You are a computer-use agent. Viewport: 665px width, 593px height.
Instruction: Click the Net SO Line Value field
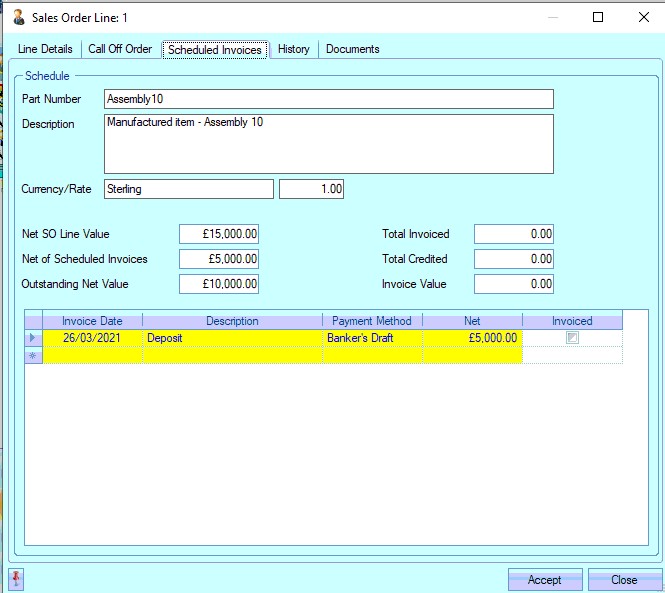219,234
